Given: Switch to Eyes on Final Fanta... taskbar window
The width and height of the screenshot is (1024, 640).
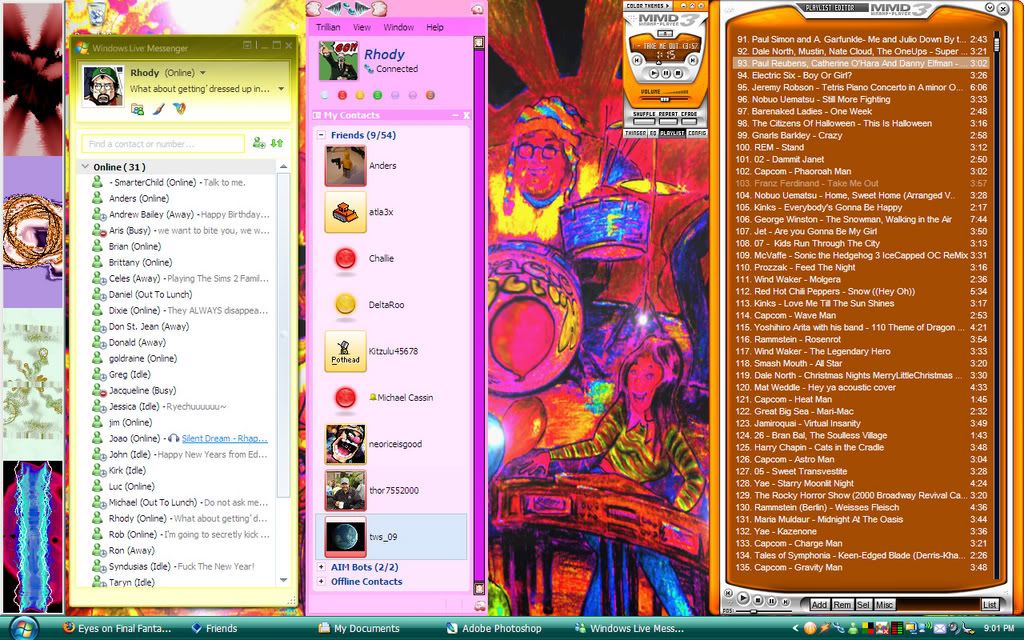Looking at the screenshot, I should [118, 628].
